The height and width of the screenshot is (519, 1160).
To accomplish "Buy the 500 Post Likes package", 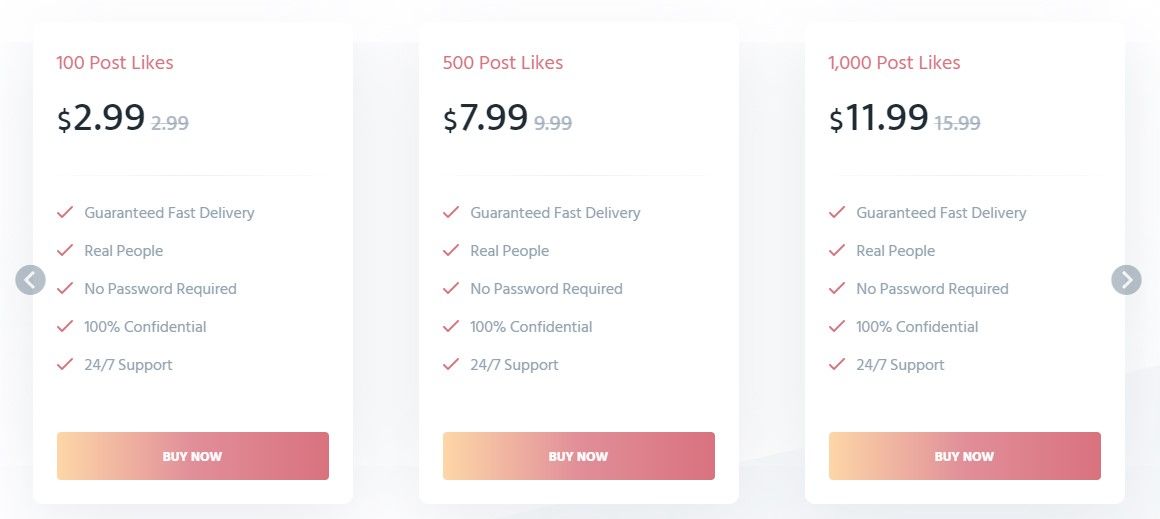I will click(x=579, y=456).
